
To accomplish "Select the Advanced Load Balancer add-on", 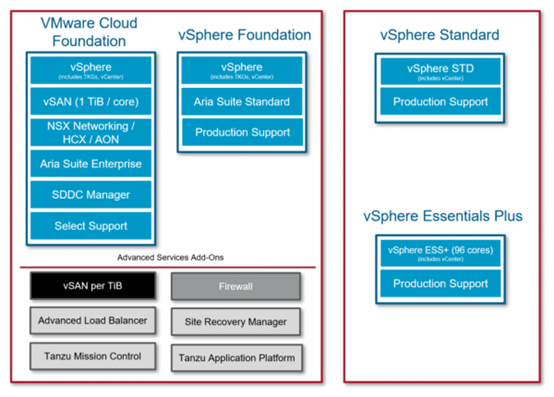I will click(93, 320).
